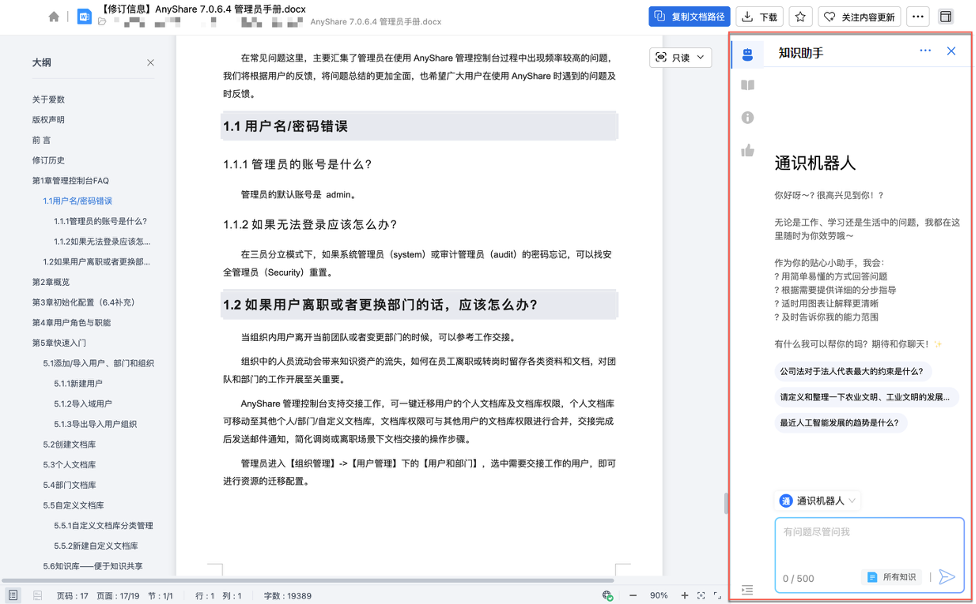Choose suggestion 最近人工智能发展的趋势是什么?
Viewport: 976px width, 604px height.
pos(840,423)
